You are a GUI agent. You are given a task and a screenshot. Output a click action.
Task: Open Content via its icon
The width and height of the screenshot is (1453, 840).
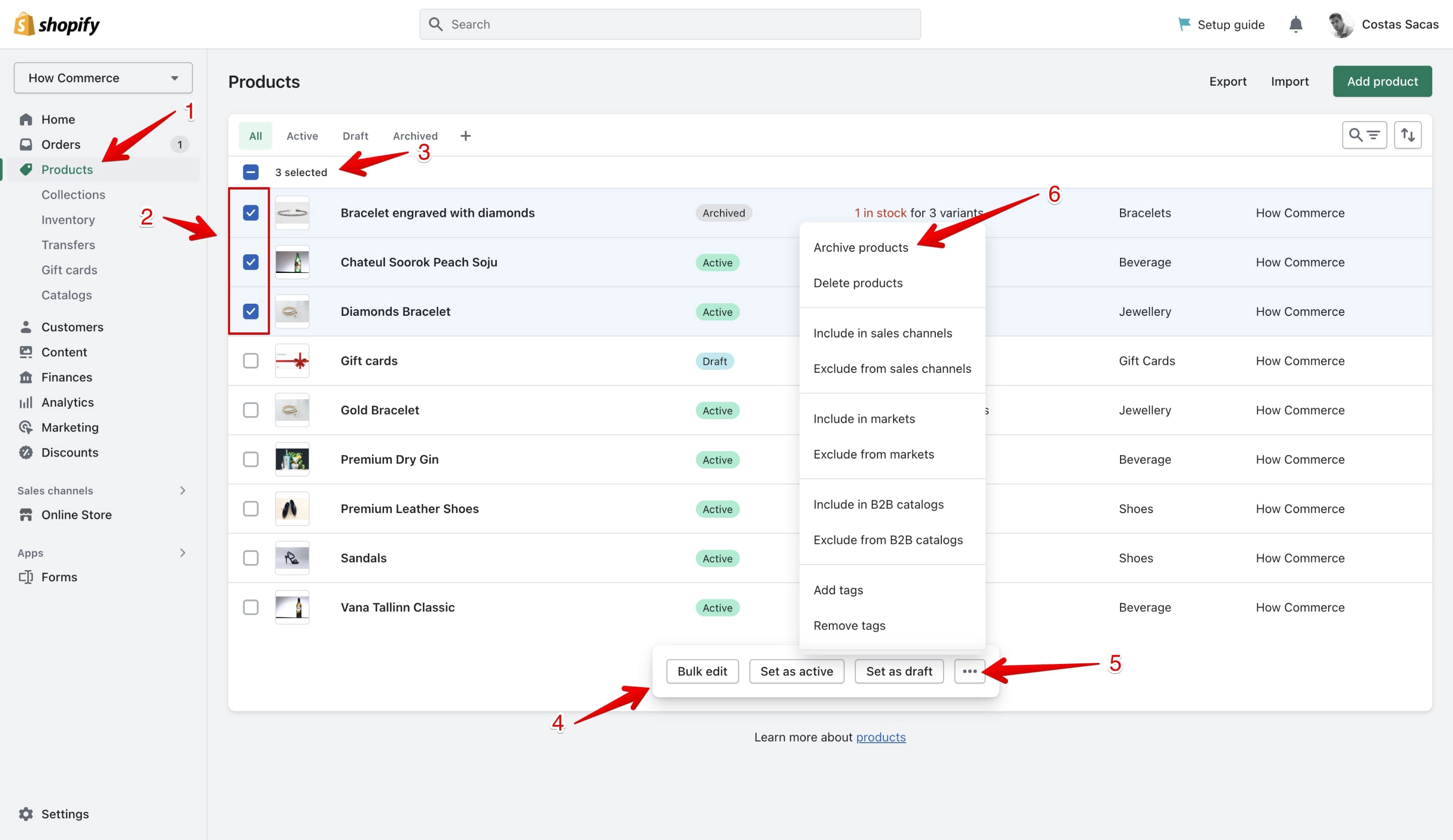pos(26,352)
